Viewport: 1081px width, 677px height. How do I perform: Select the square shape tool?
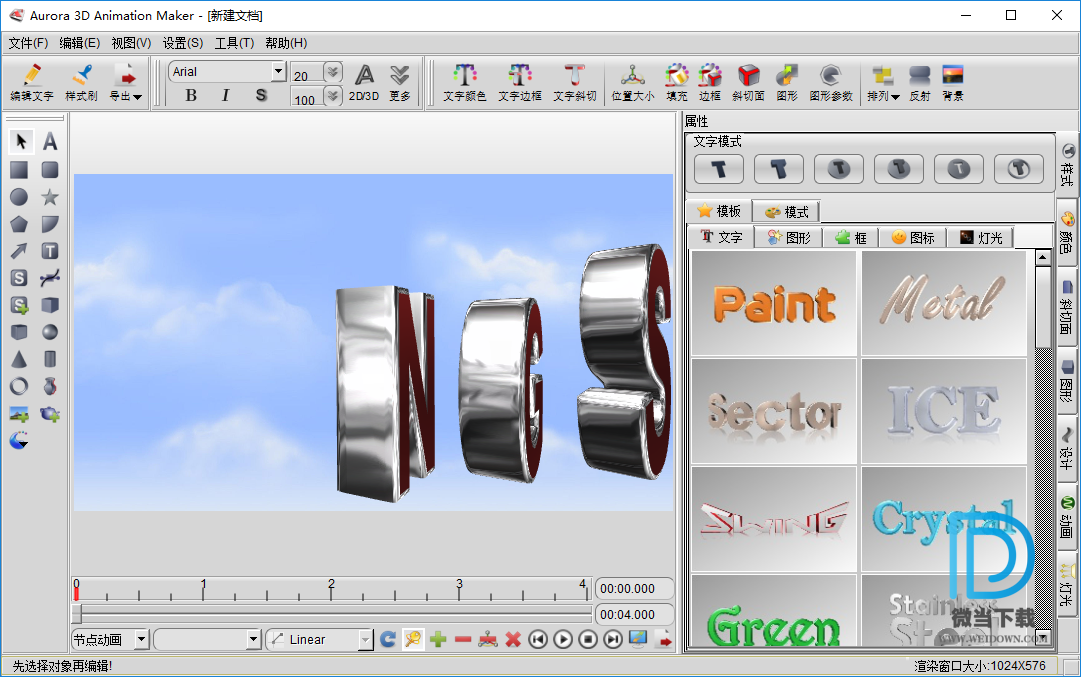(x=19, y=170)
